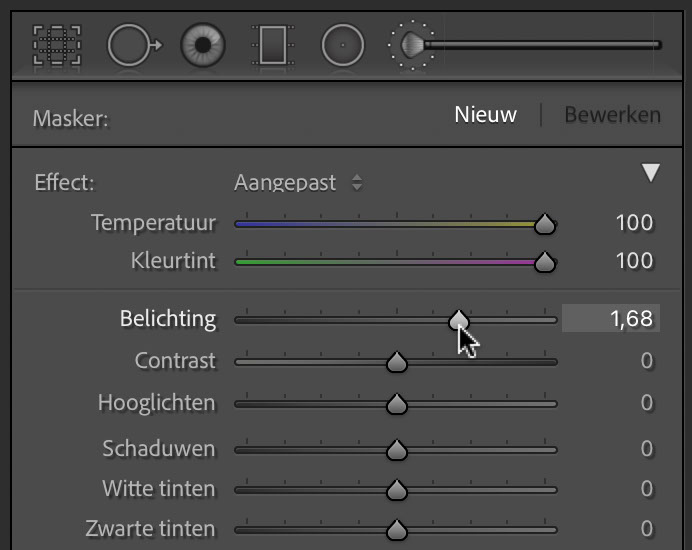692x550 pixels.
Task: Click the Temperatuur value 100
Action: coord(634,222)
